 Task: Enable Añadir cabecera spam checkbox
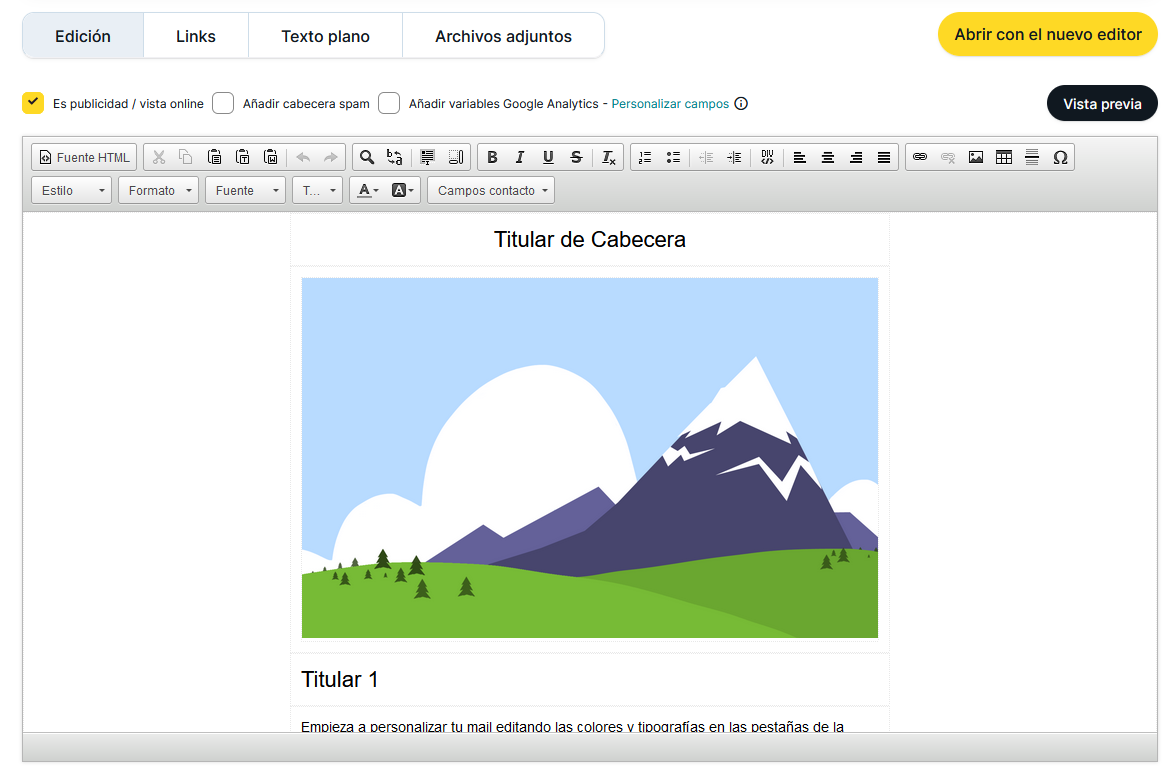tap(223, 103)
